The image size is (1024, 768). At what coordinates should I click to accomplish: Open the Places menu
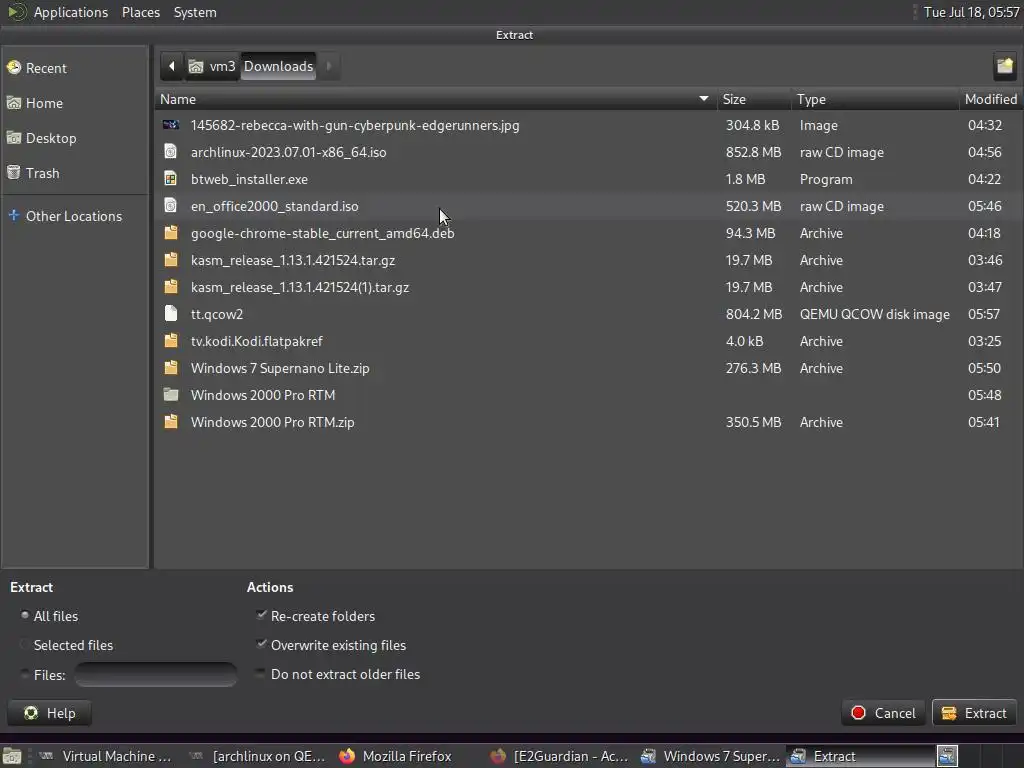click(x=140, y=12)
